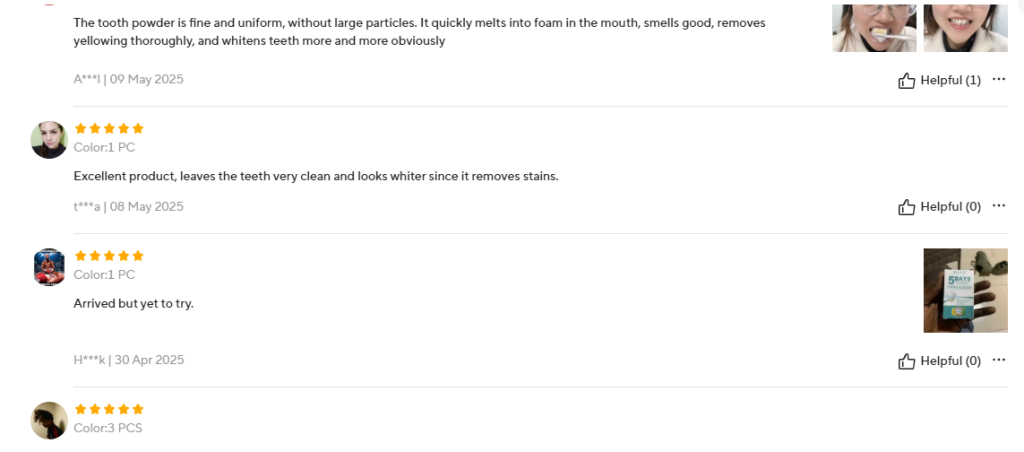1024x452 pixels.
Task: Click five-star rating of H***k's review
Action: point(109,256)
